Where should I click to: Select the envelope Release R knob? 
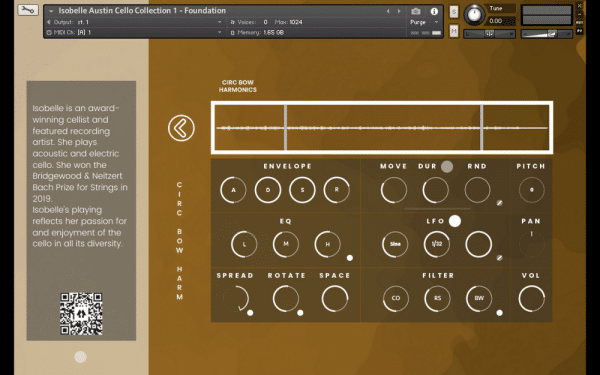pyautogui.click(x=337, y=190)
